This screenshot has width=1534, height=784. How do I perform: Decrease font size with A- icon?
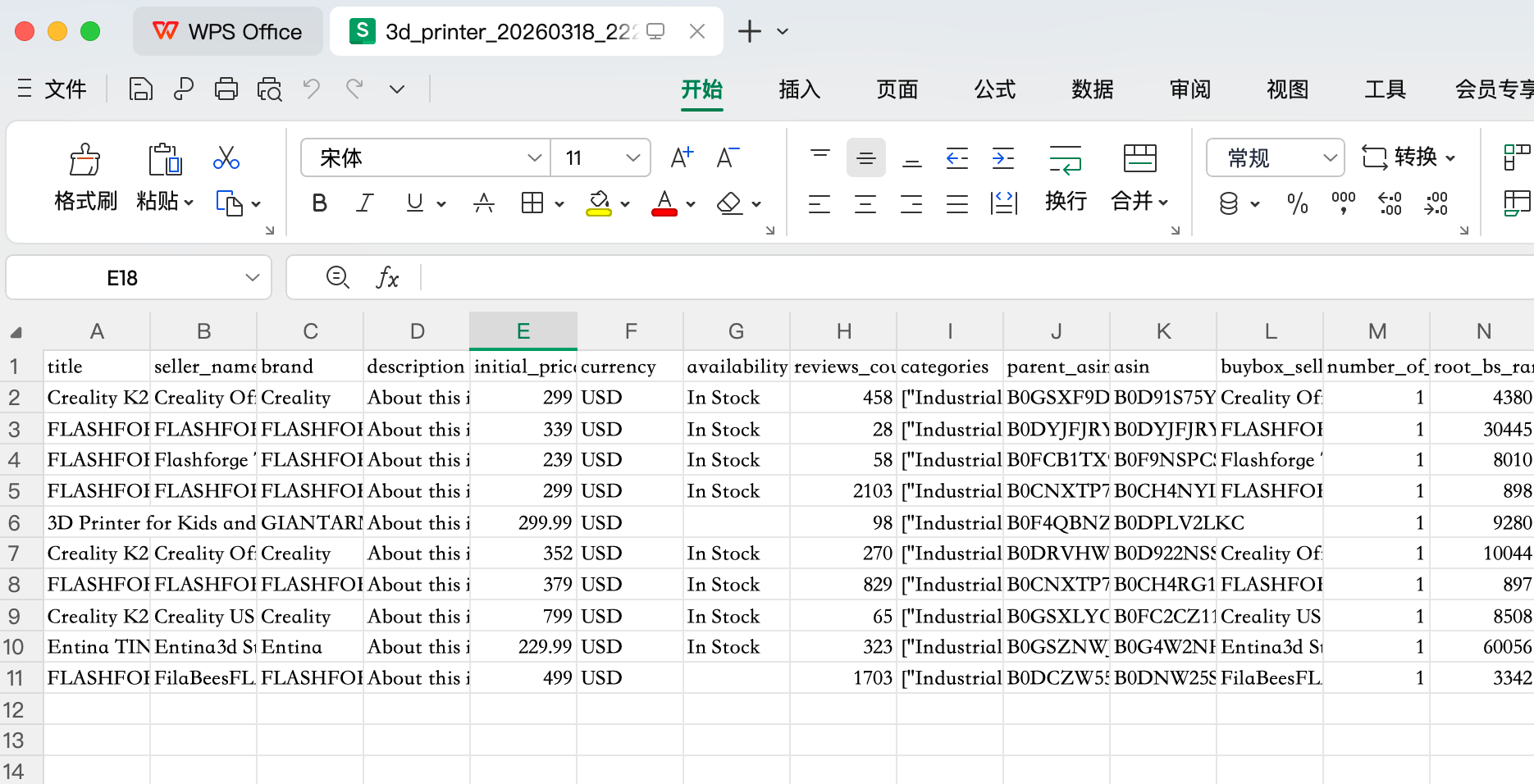[x=728, y=157]
